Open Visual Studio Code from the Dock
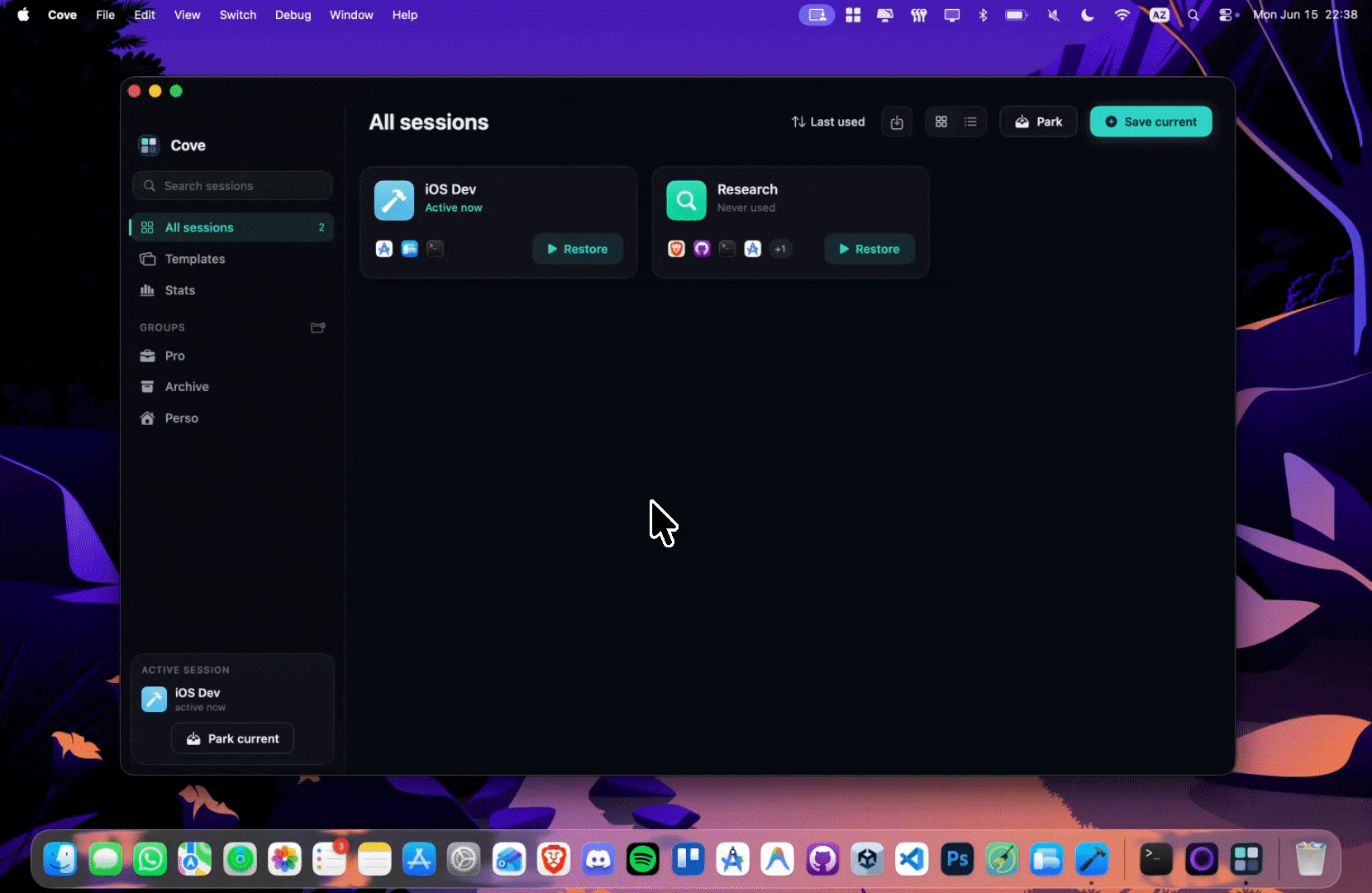 [x=912, y=860]
